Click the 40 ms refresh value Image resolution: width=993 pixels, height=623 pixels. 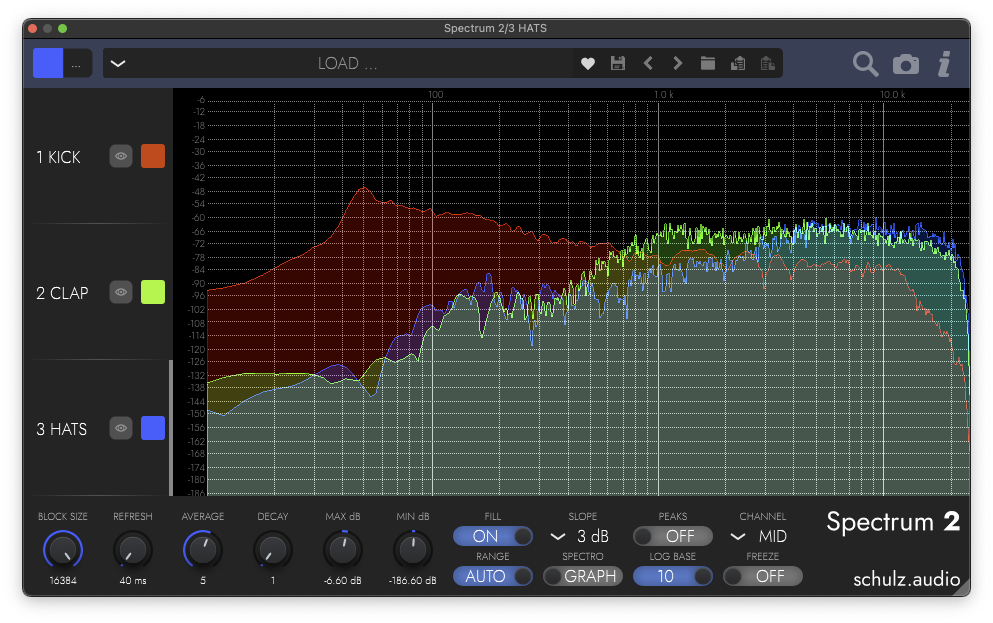[x=133, y=581]
